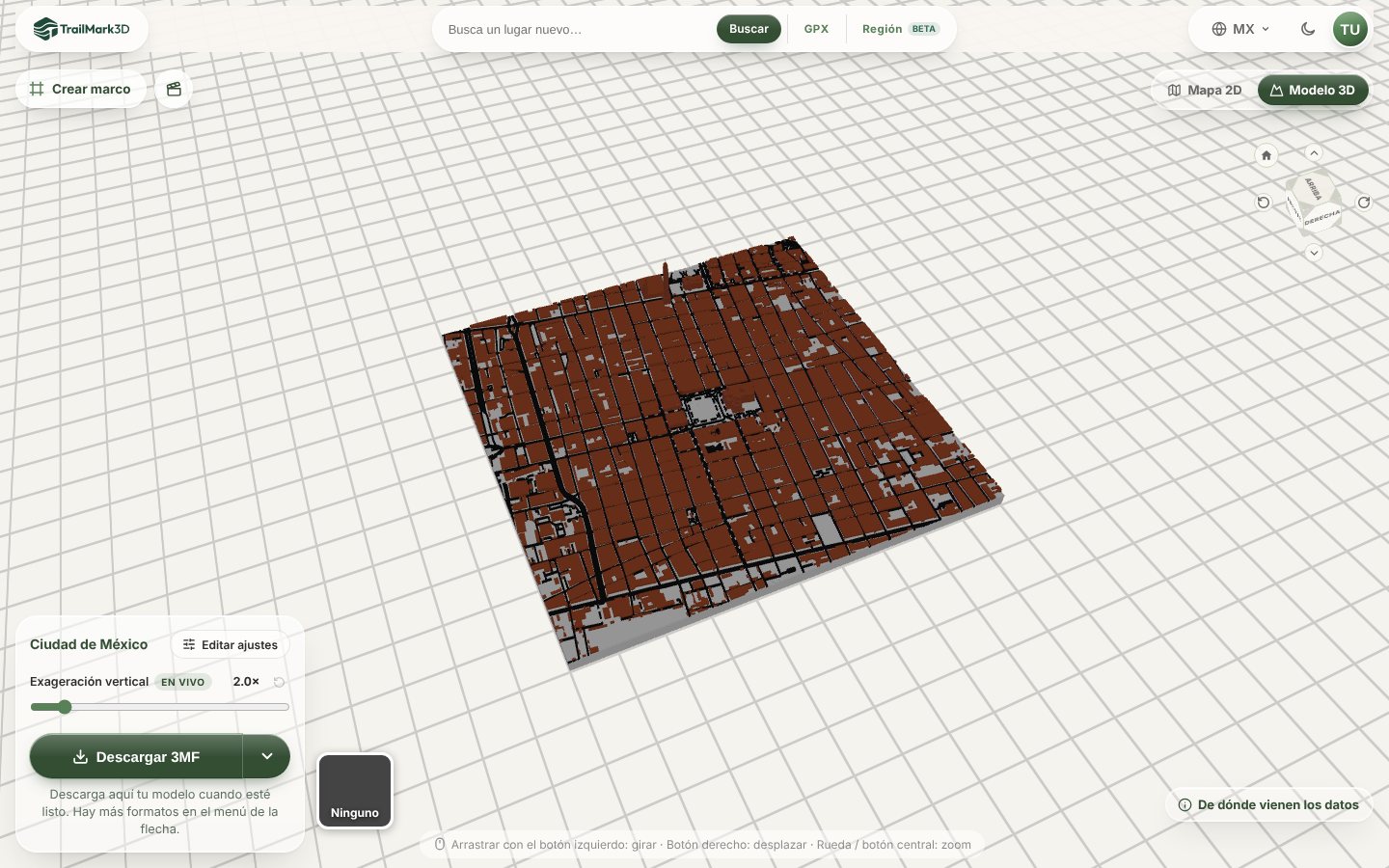
Task: Open De dónde vienen los datos info
Action: (x=1268, y=804)
